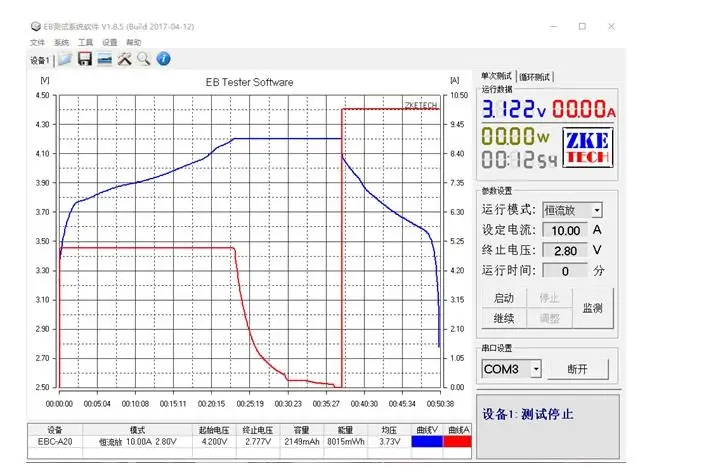Image resolution: width=726 pixels, height=475 pixels.
Task: Maximize the EB tester window
Action: coord(582,26)
